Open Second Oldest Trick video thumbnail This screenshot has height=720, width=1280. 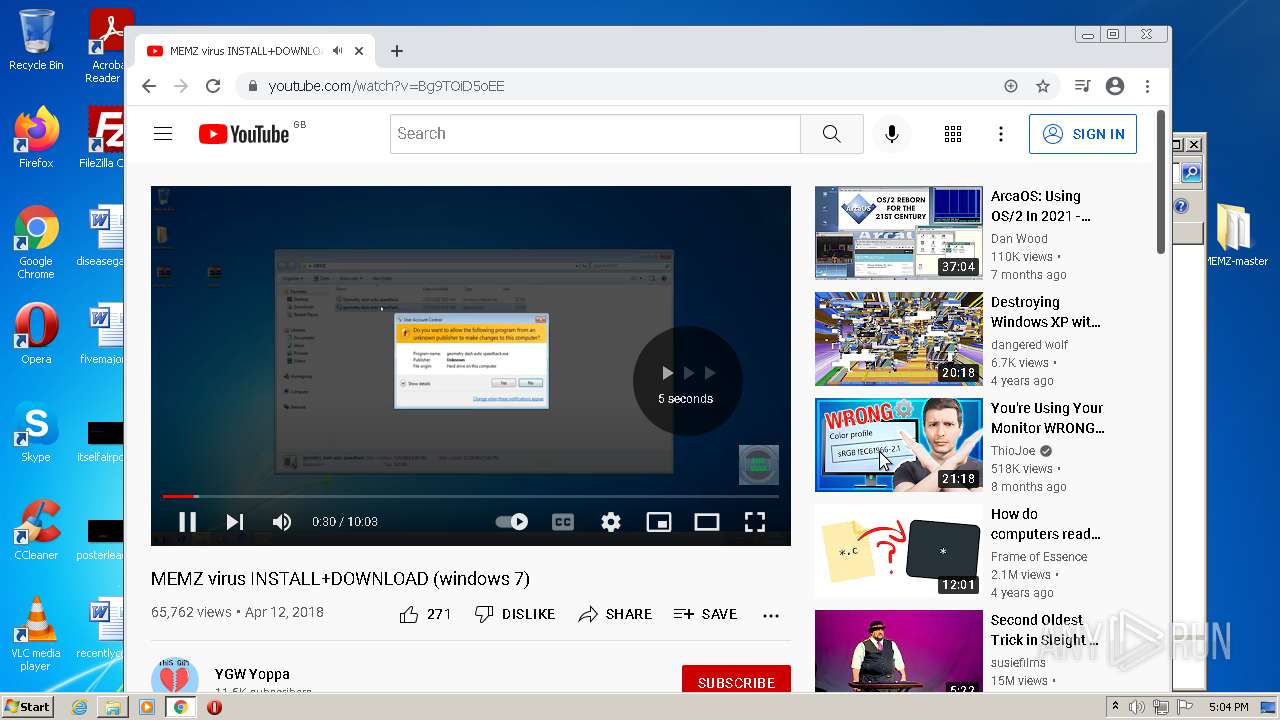pos(899,651)
